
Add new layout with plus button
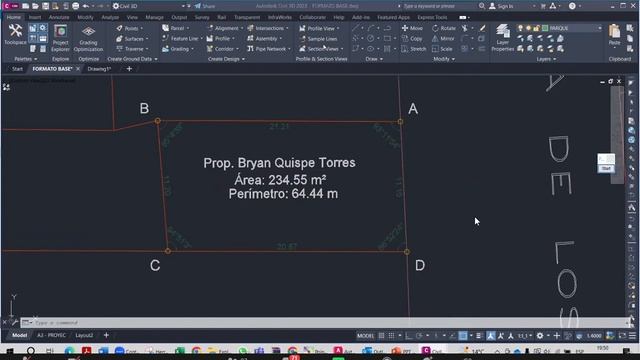coord(106,336)
